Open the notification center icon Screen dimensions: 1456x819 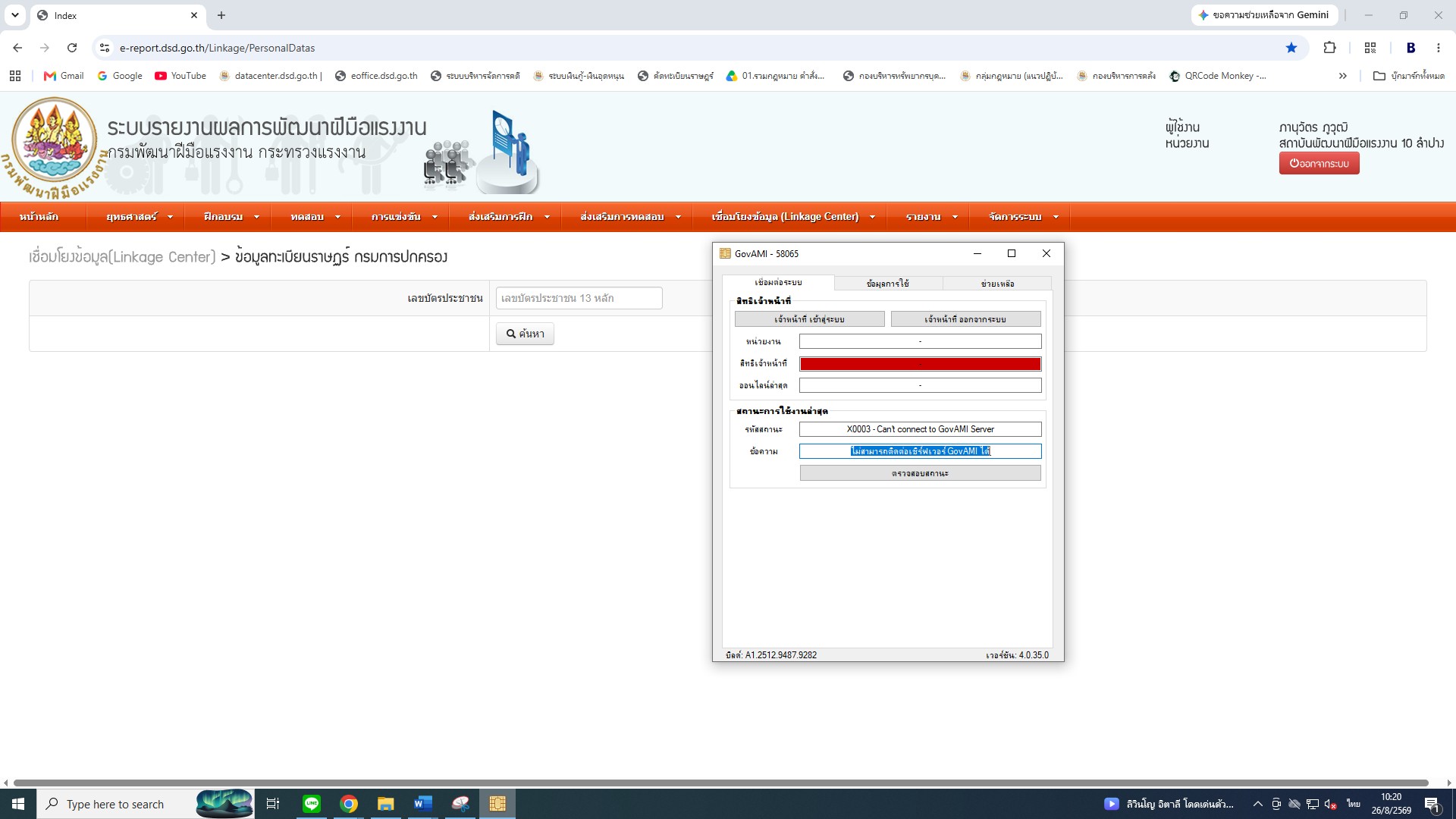click(1432, 804)
